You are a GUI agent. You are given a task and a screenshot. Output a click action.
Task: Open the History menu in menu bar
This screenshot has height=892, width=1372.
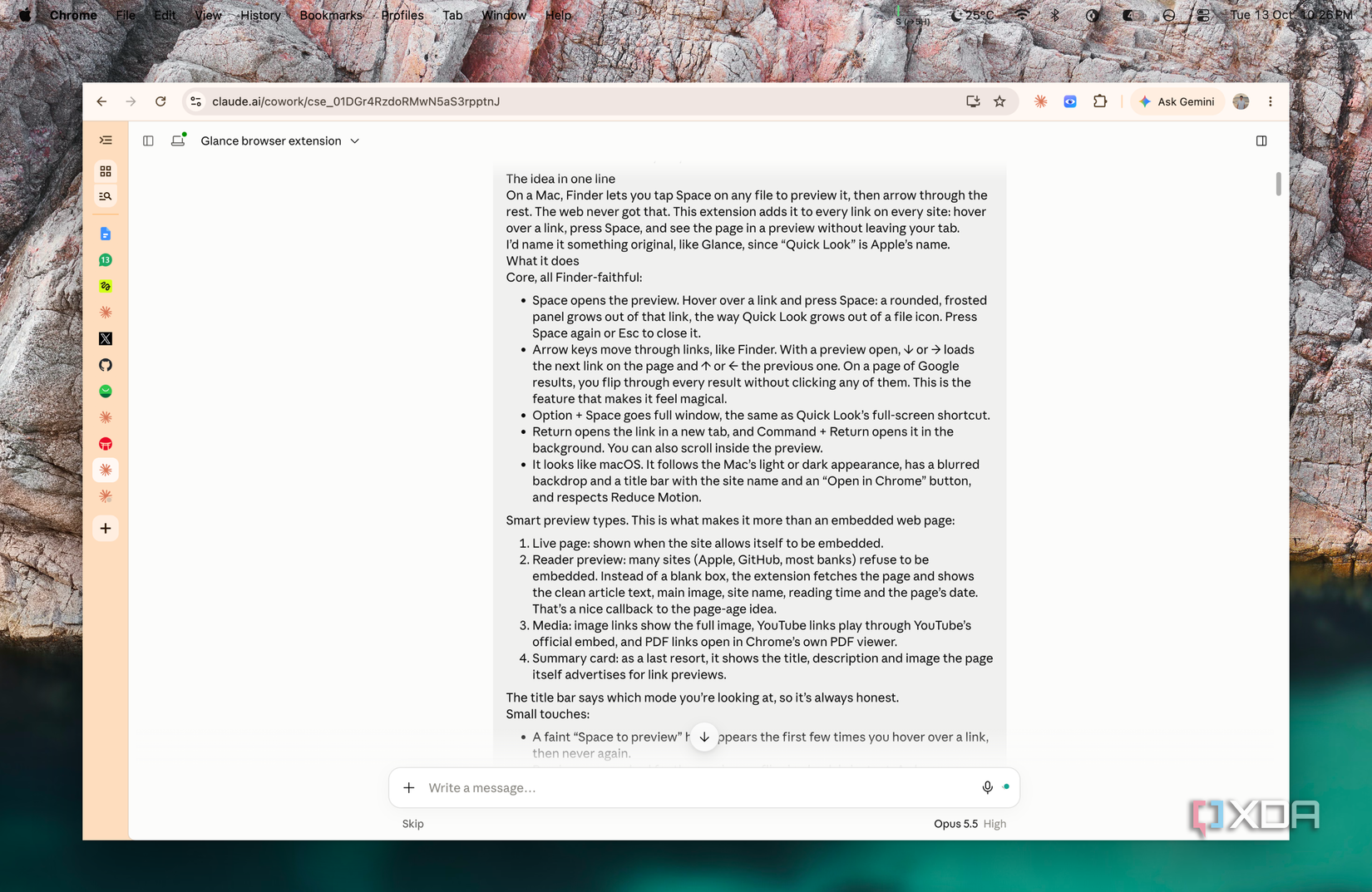click(260, 15)
